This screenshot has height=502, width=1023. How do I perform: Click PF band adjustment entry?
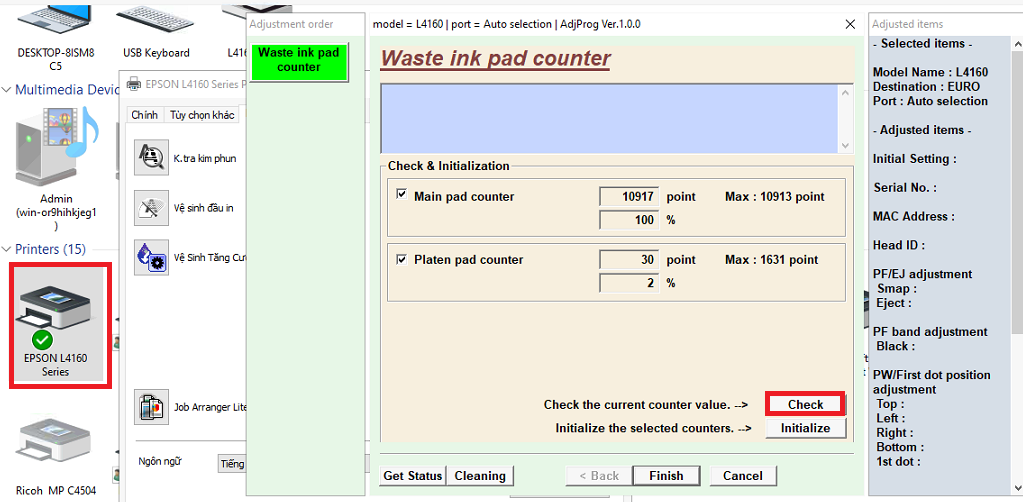click(x=930, y=332)
